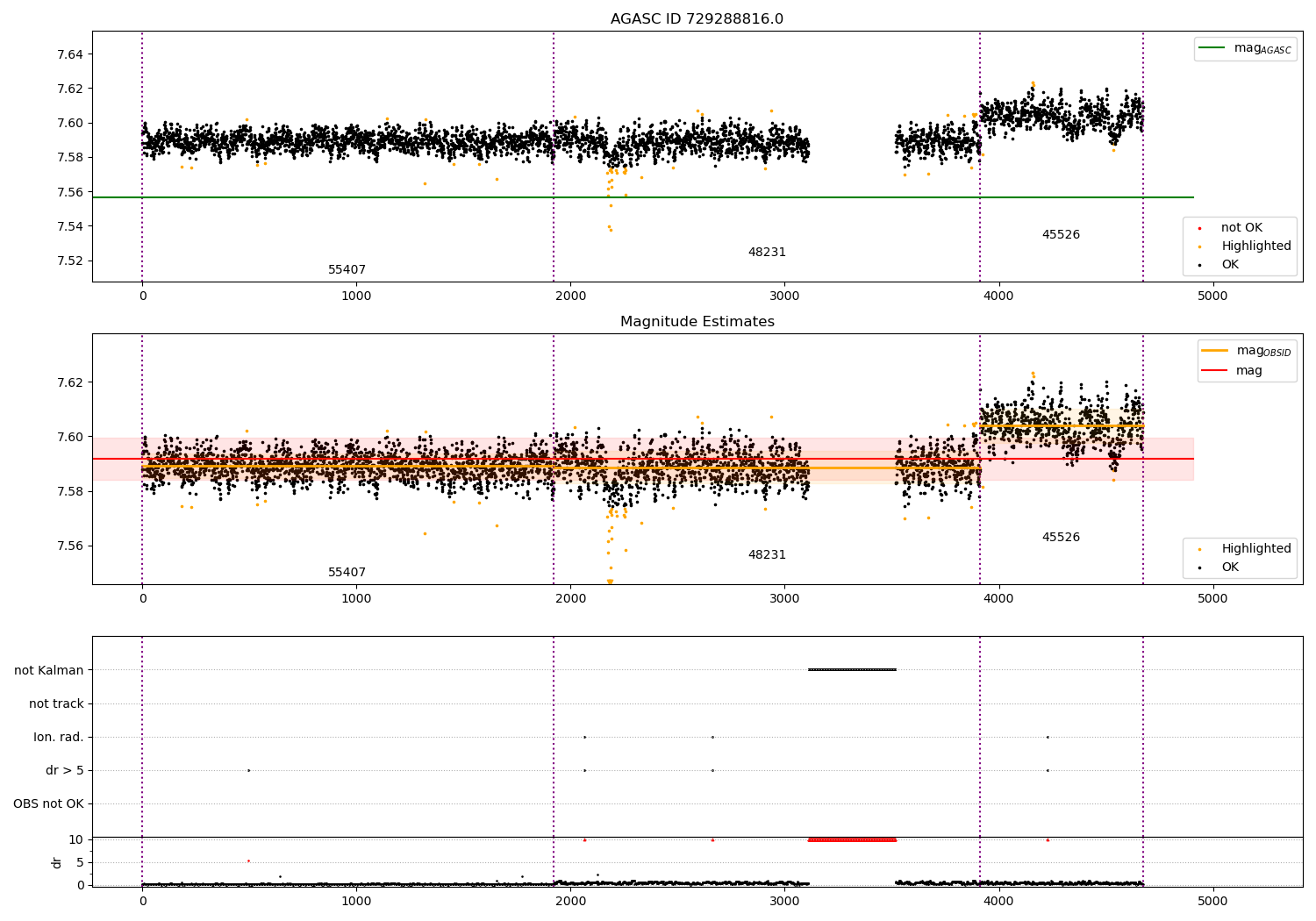Click the 'not Kalman' y-axis label

49,670
